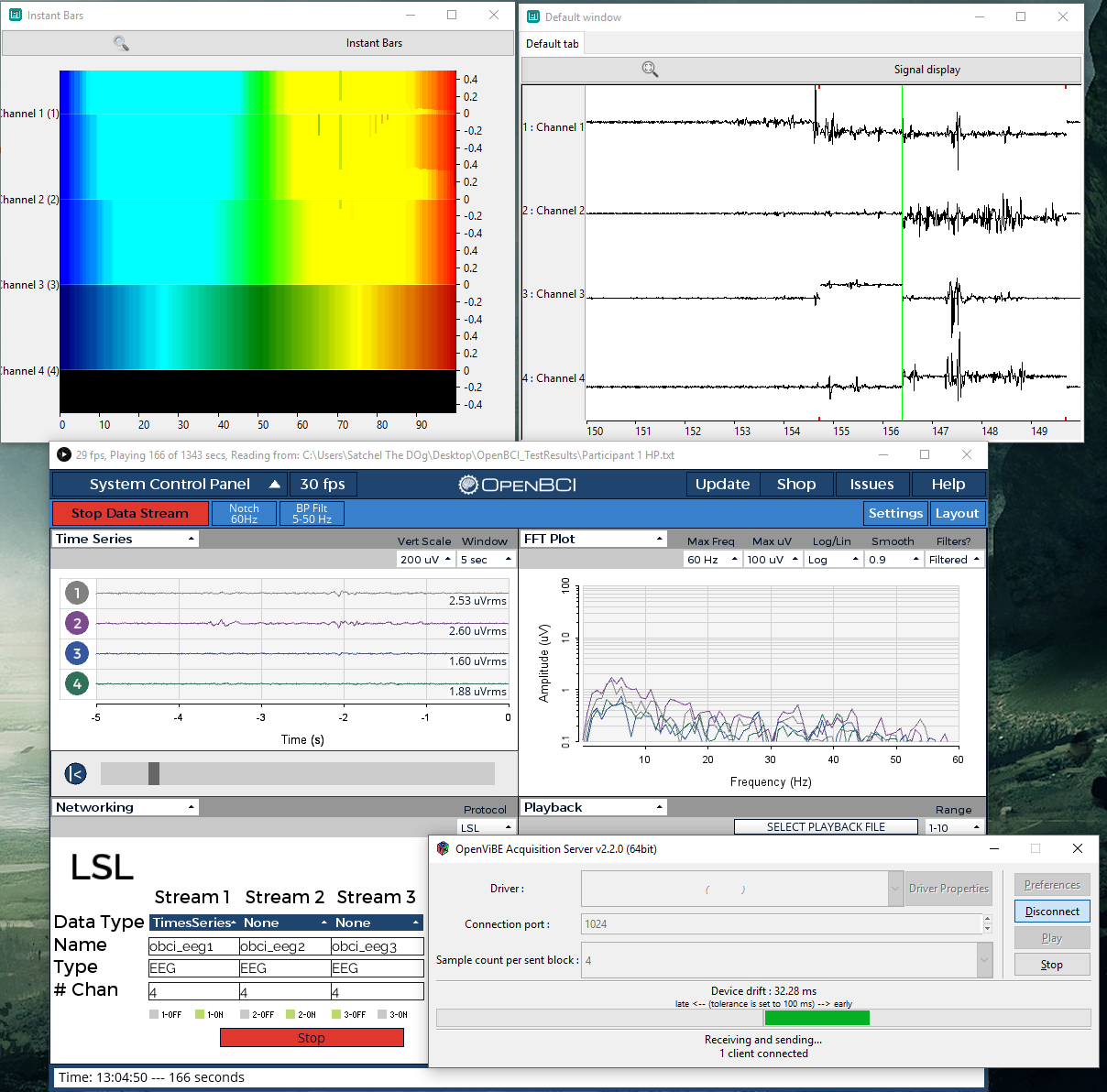Viewport: 1107px width, 1092px height.
Task: Click the 30 fps button
Action: [x=323, y=484]
